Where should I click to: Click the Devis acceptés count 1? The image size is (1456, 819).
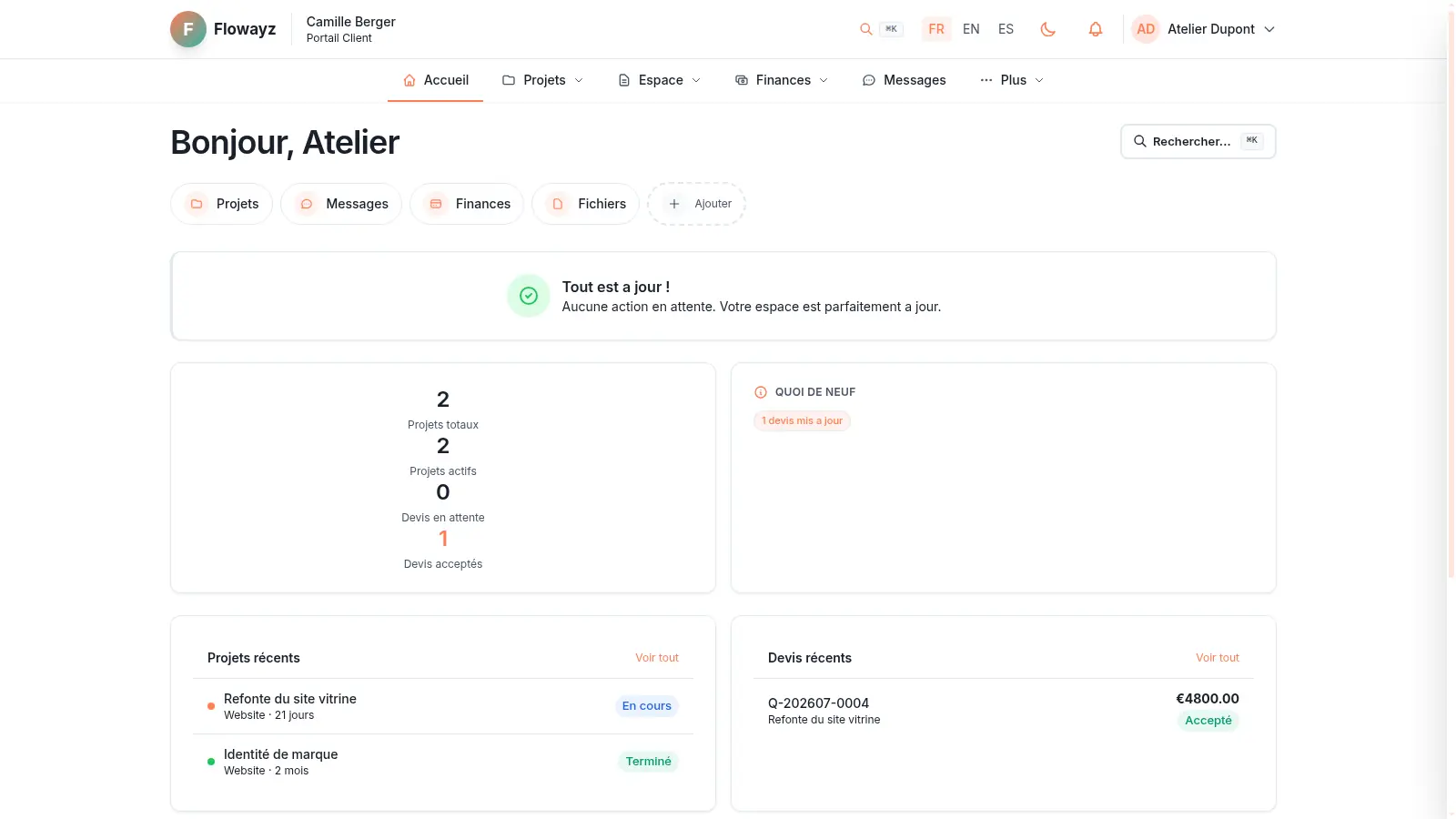pos(443,539)
